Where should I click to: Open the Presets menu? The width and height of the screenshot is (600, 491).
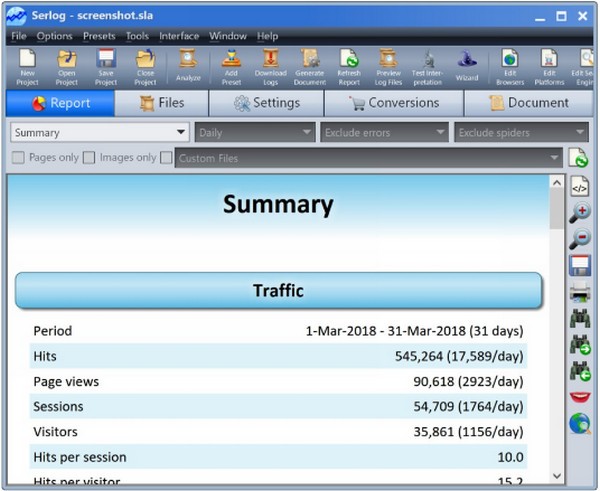(99, 36)
